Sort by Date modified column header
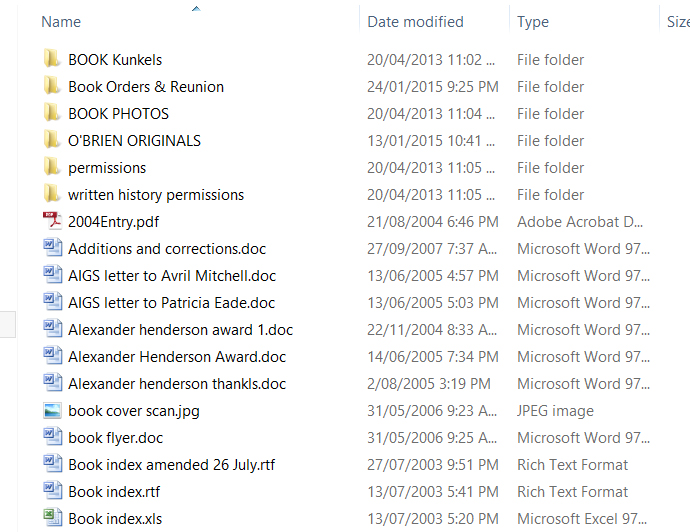690x532 pixels. pos(415,22)
